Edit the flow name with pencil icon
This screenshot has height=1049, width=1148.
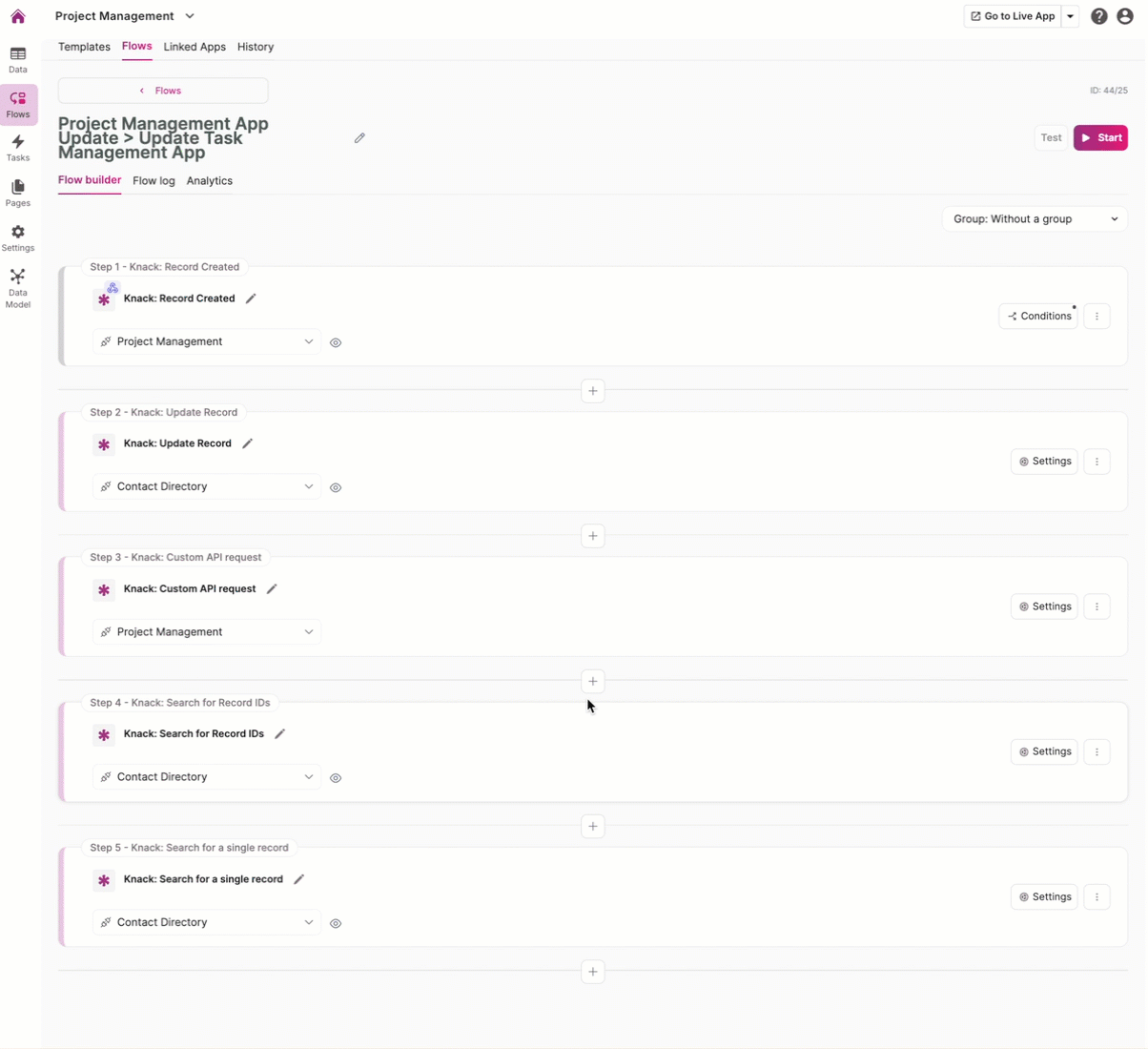[x=359, y=137]
